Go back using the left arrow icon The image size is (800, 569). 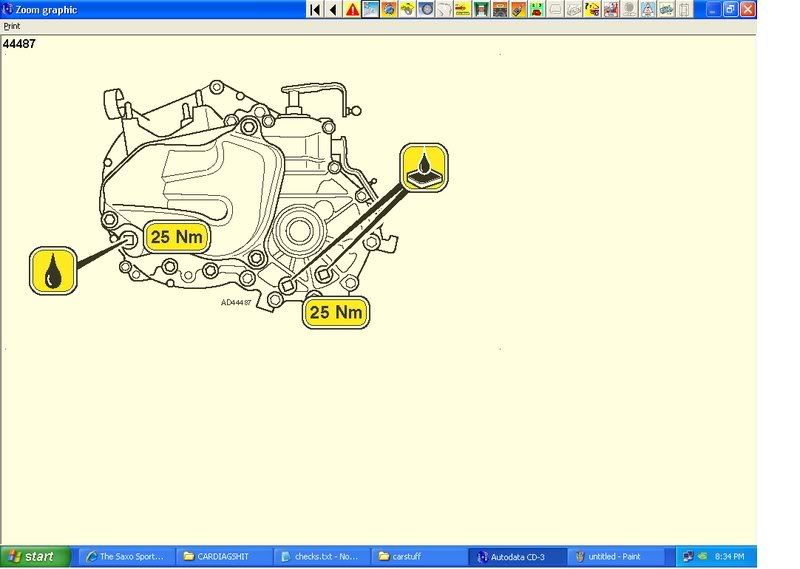pos(332,9)
